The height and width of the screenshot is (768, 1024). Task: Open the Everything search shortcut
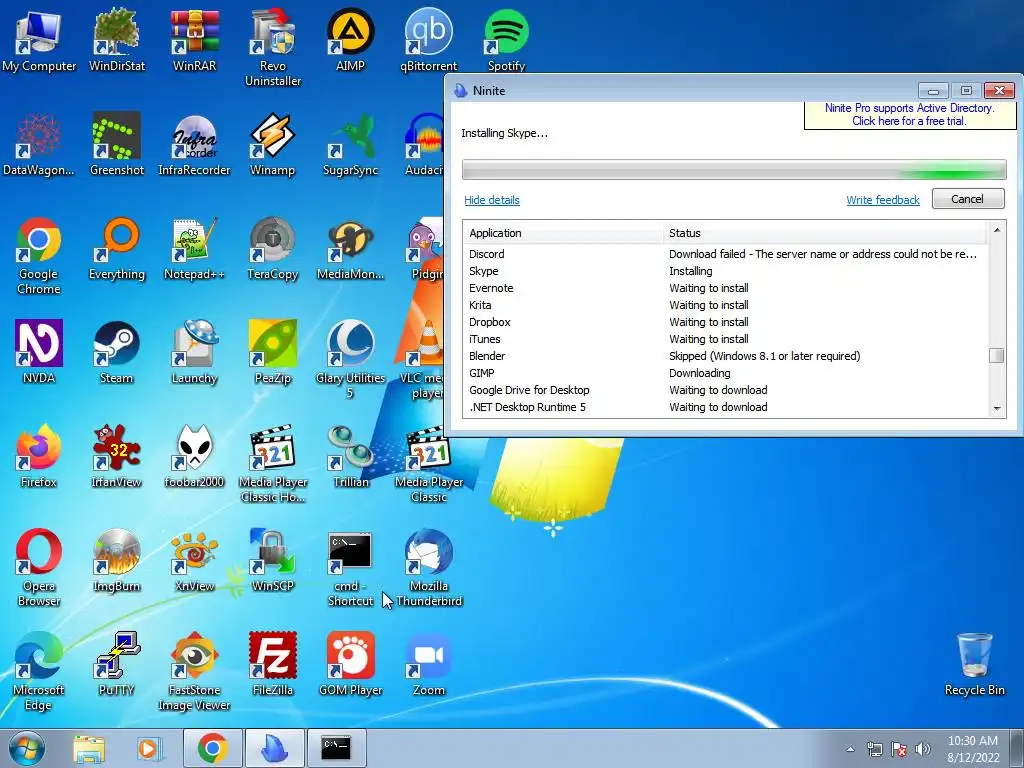pos(116,248)
